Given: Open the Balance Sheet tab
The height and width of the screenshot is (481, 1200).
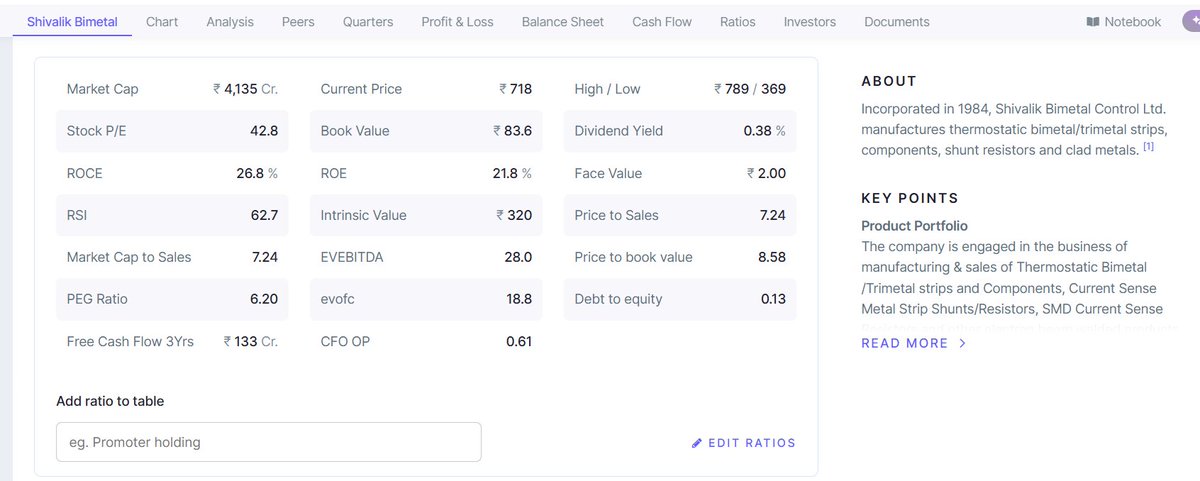Looking at the screenshot, I should (x=563, y=22).
